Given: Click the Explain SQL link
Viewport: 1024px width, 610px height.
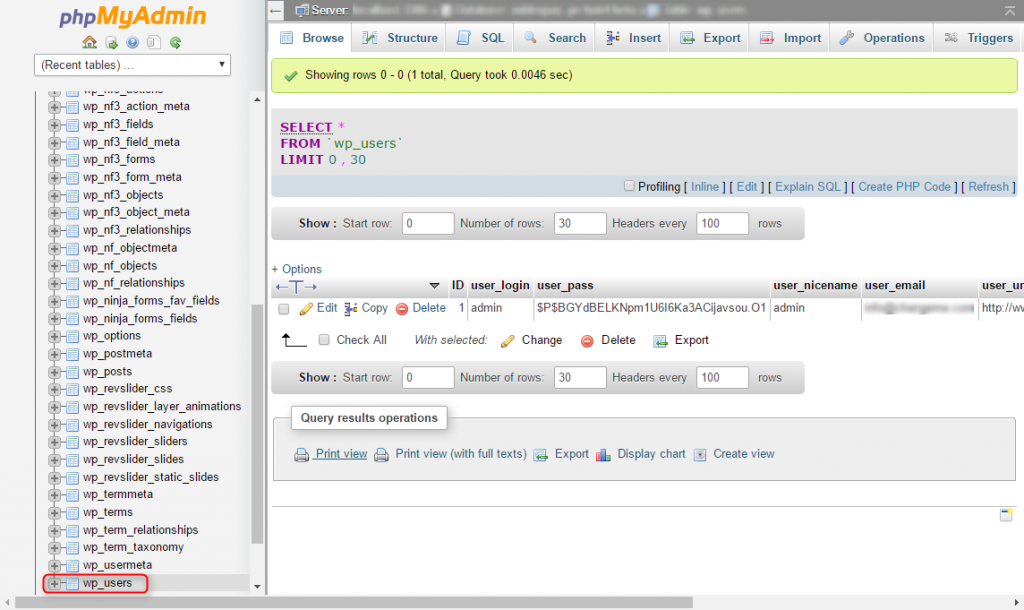Looking at the screenshot, I should click(807, 187).
